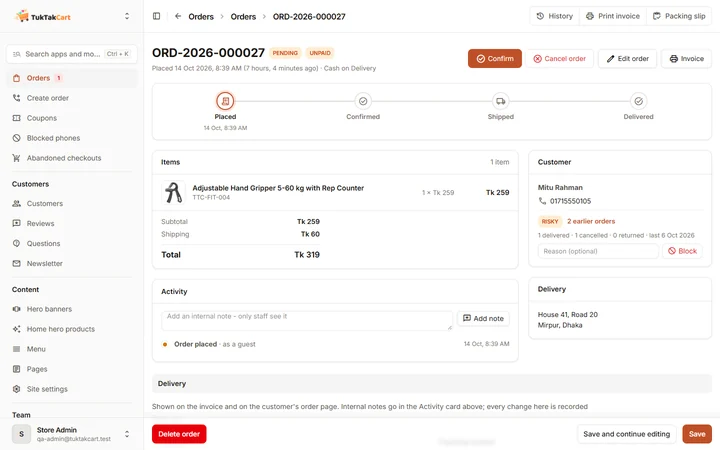The width and height of the screenshot is (720, 450).
Task: Click Cancel order button
Action: (560, 59)
